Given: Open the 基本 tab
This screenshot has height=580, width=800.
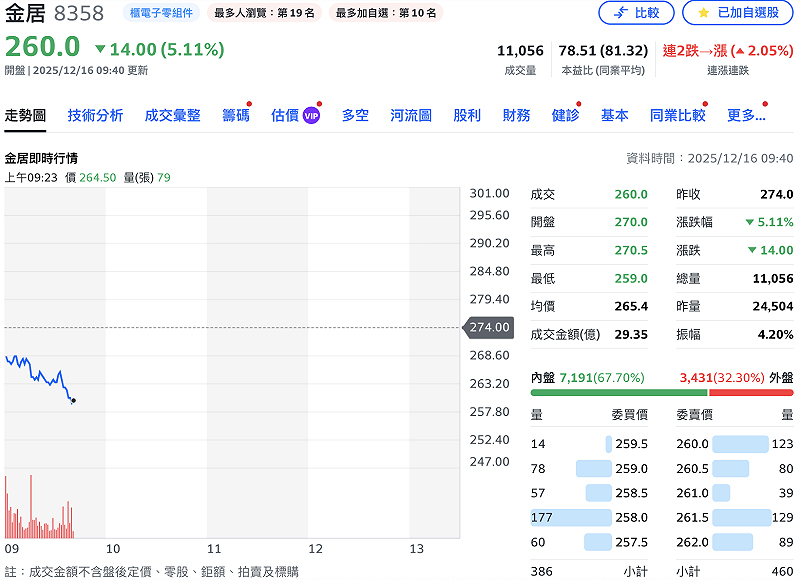Looking at the screenshot, I should pyautogui.click(x=614, y=115).
